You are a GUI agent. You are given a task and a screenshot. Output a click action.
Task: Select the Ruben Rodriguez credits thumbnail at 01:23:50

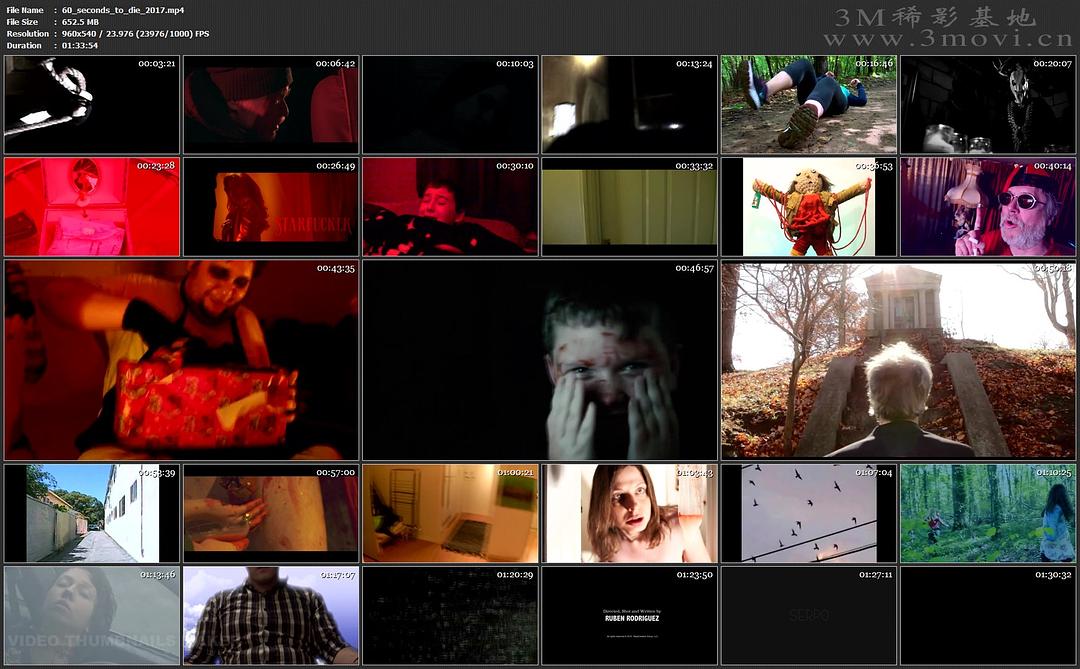(629, 616)
